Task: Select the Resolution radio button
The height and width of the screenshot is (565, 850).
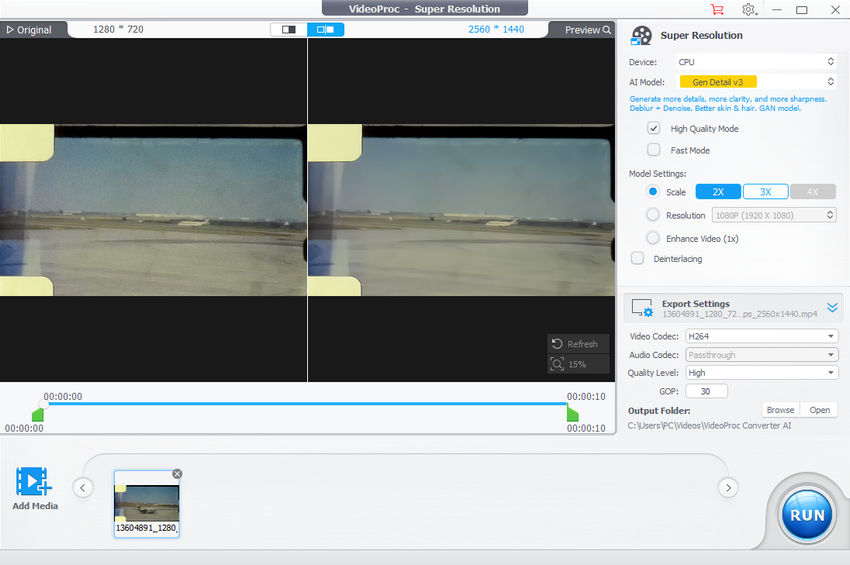Action: pos(653,215)
